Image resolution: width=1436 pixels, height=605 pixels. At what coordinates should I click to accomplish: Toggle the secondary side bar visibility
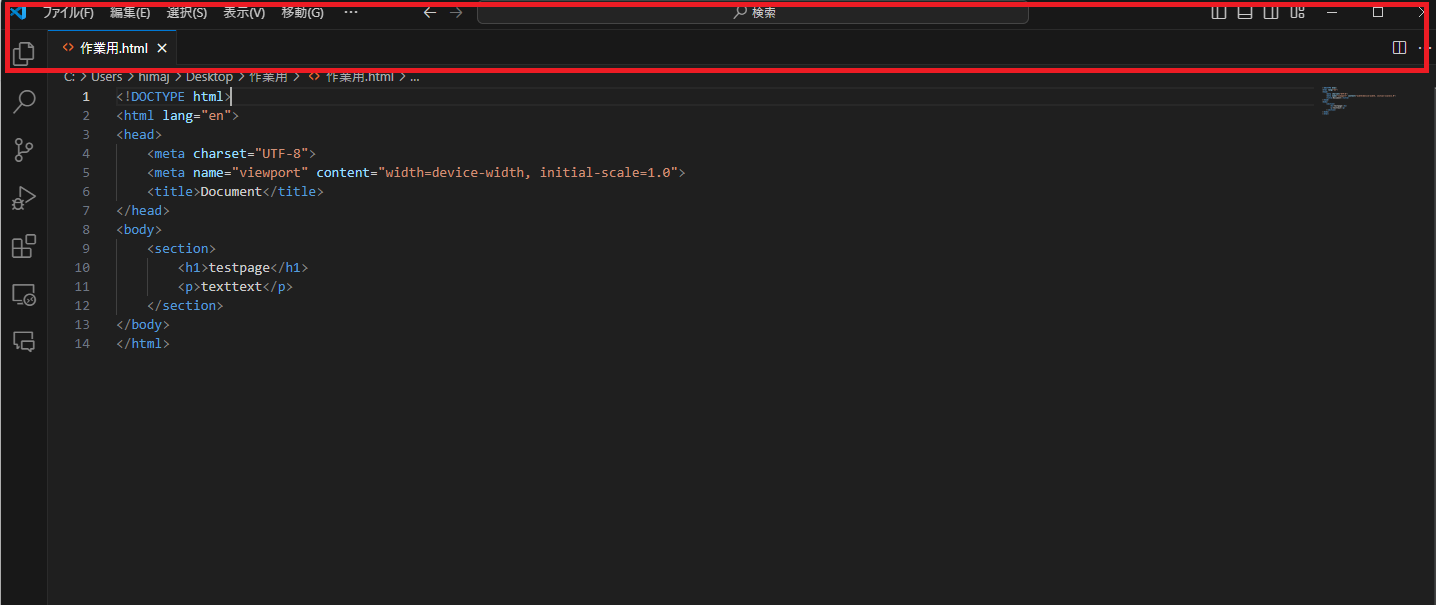click(1271, 12)
